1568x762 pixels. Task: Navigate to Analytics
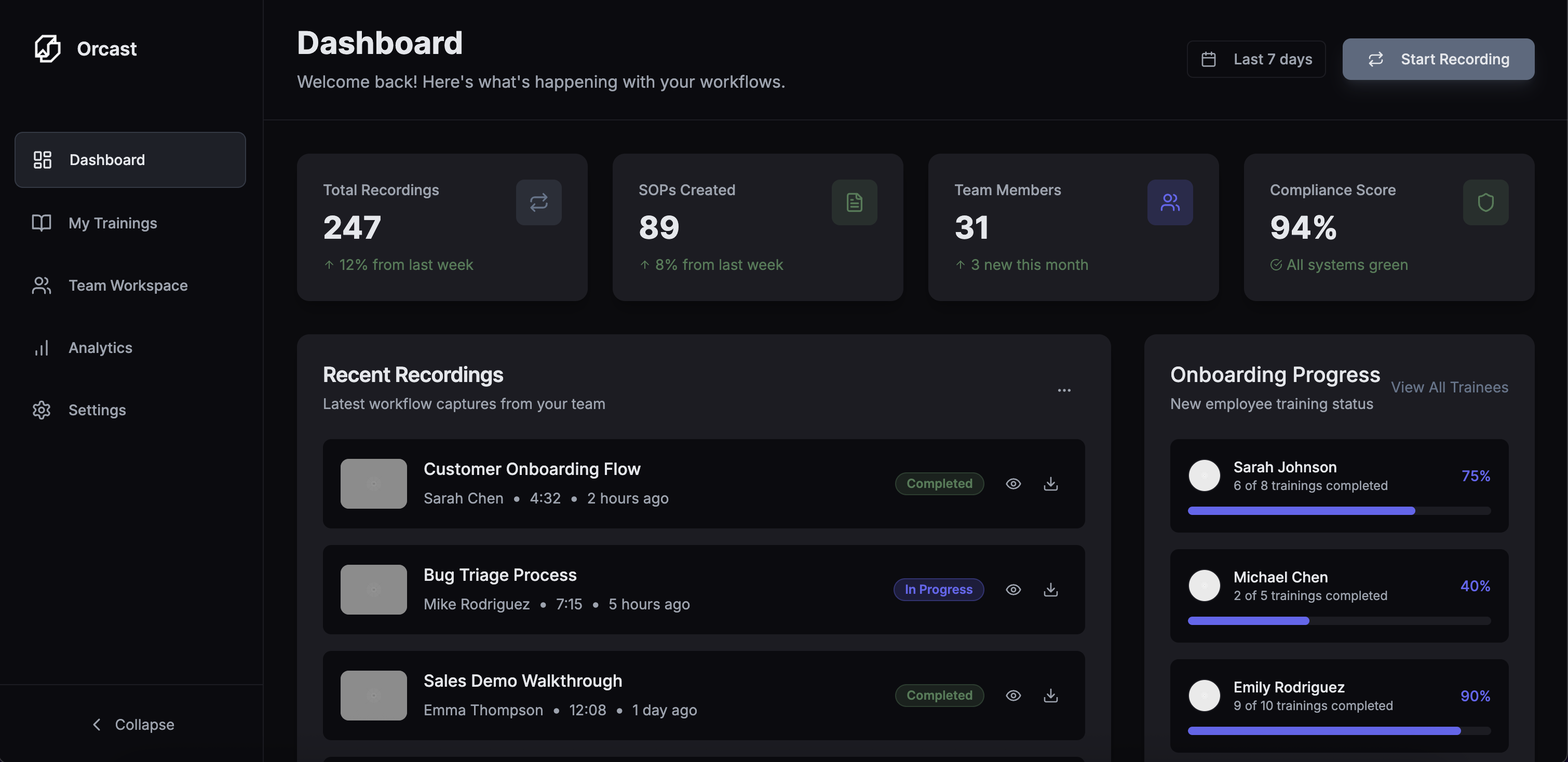[130, 348]
